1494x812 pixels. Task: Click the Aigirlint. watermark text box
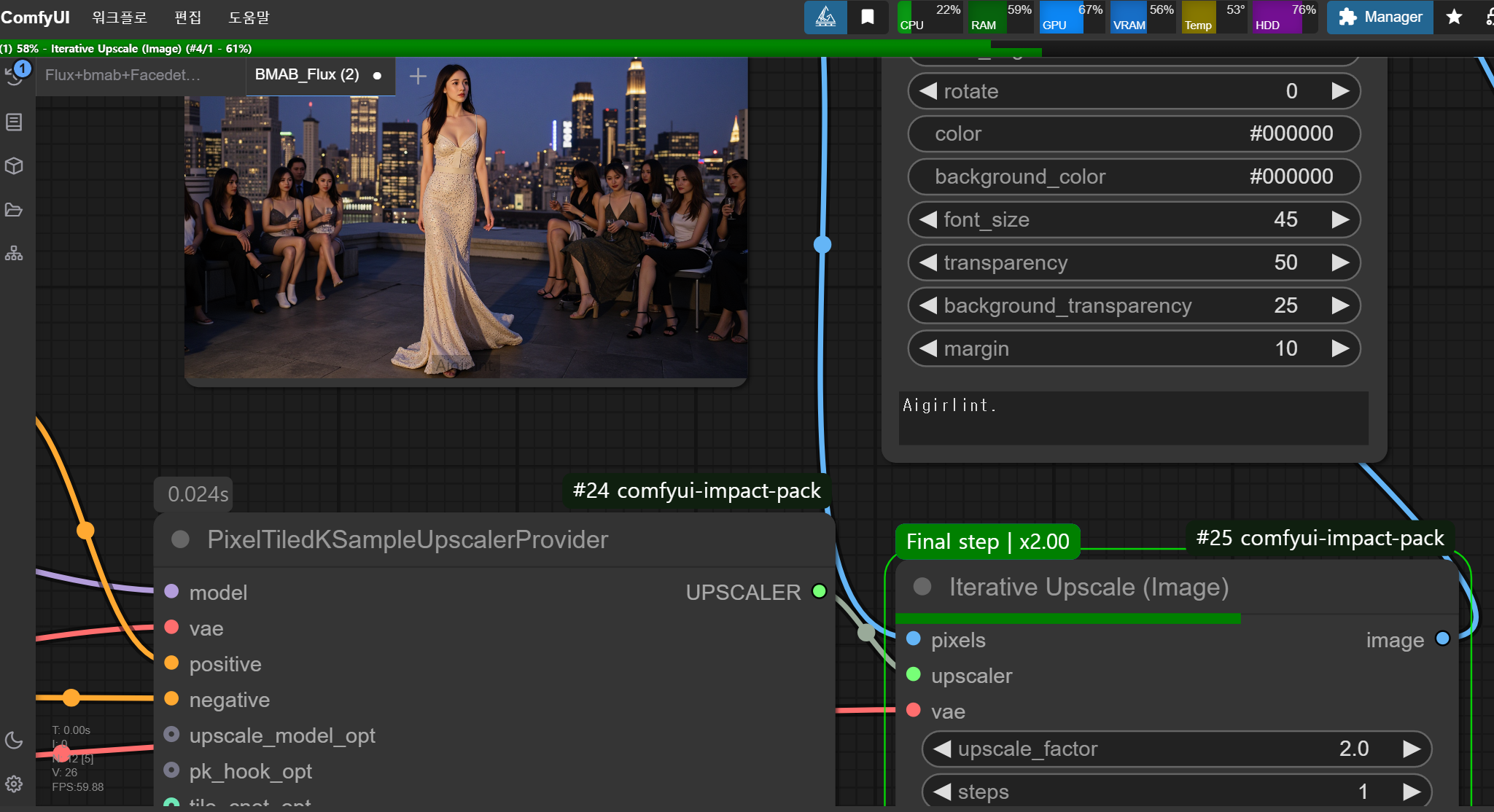tap(1133, 418)
